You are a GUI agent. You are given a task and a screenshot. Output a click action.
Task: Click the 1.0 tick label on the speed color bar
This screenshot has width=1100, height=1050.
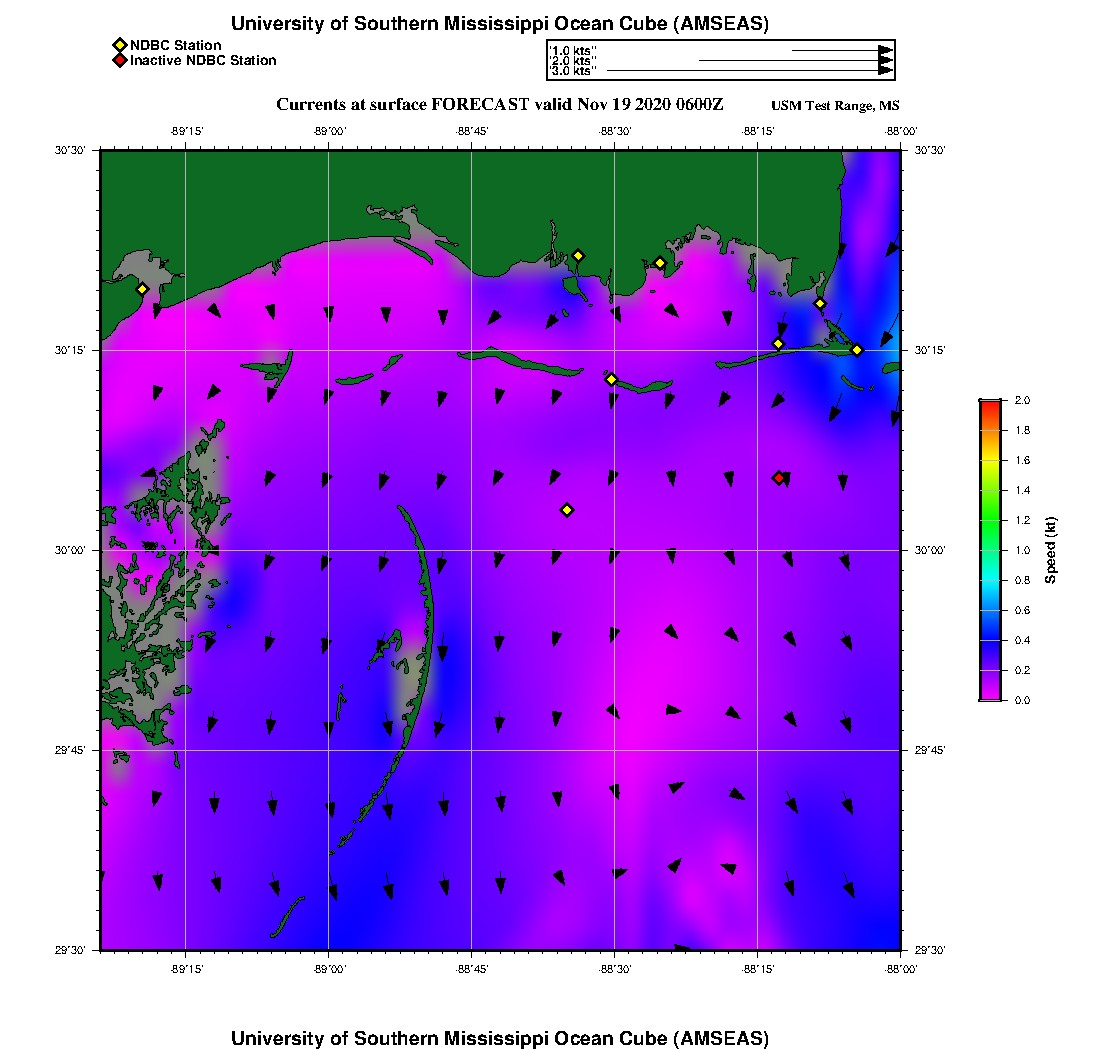(1022, 550)
